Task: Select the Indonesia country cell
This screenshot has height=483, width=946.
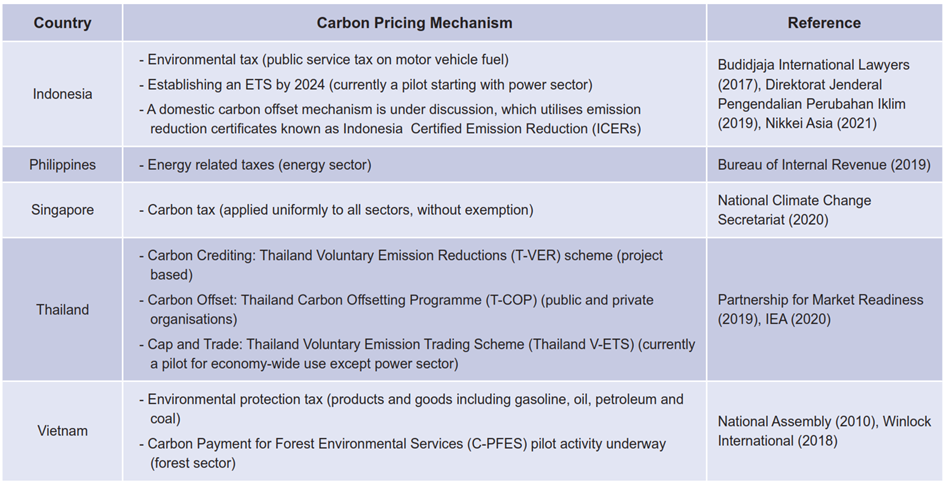Action: click(62, 94)
